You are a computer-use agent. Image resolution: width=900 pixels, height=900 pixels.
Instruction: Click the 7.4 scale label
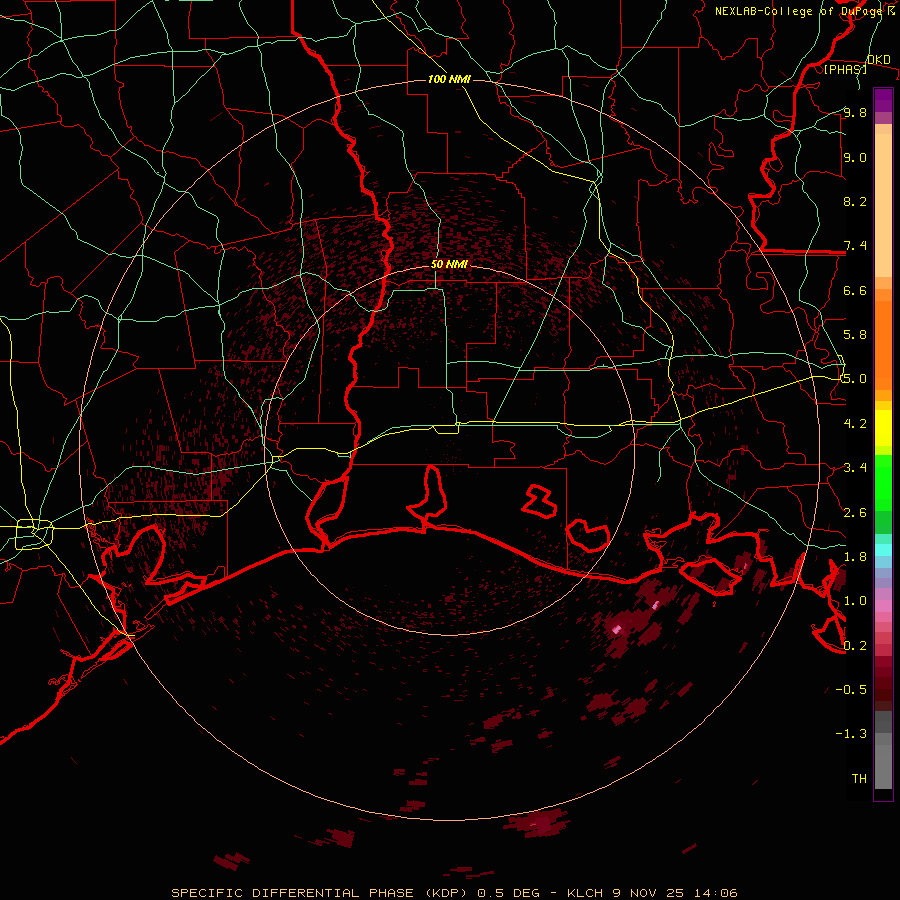click(x=855, y=246)
